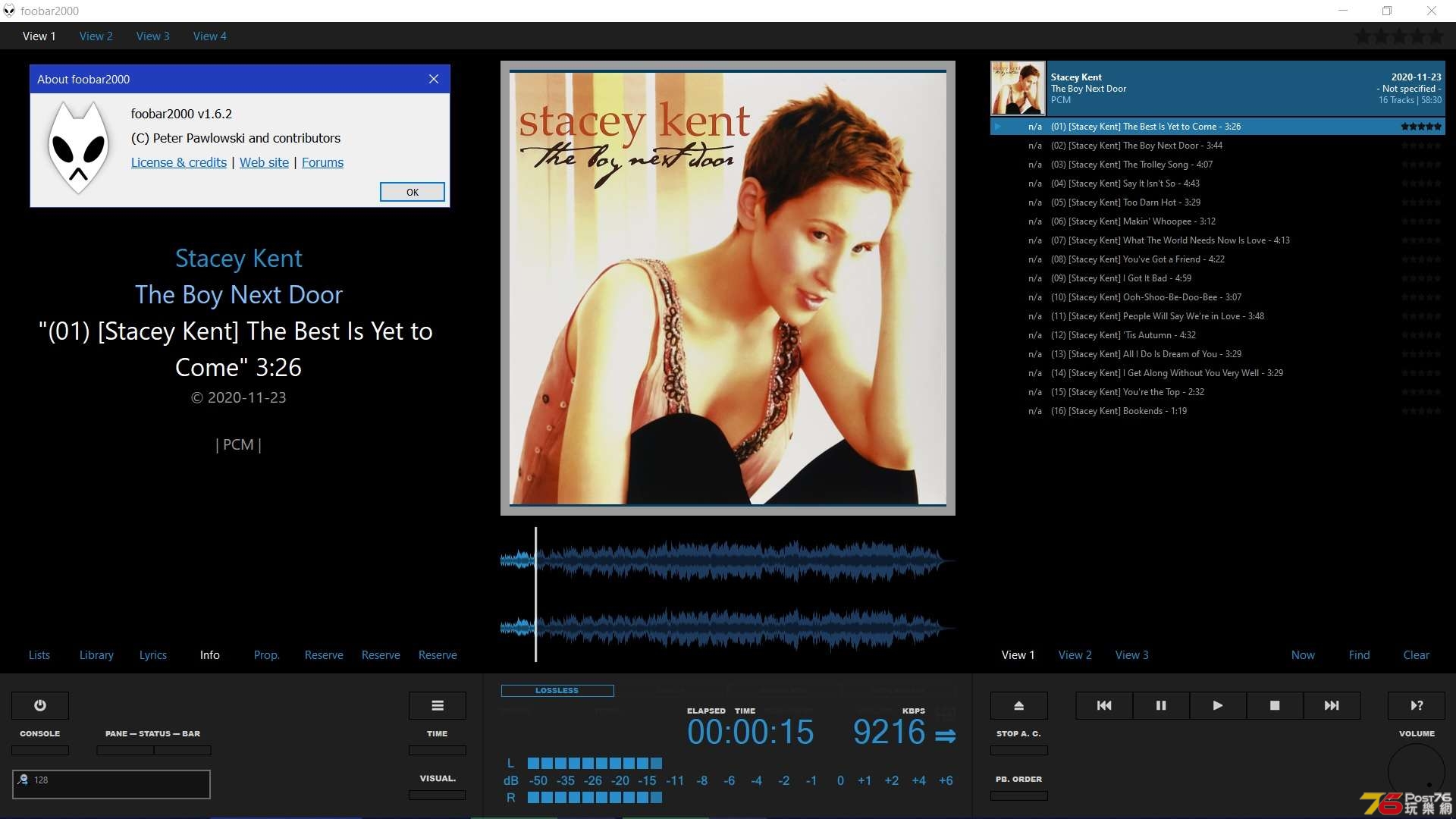Click the foobar2000 title bar icon
This screenshot has height=819, width=1456.
9,11
